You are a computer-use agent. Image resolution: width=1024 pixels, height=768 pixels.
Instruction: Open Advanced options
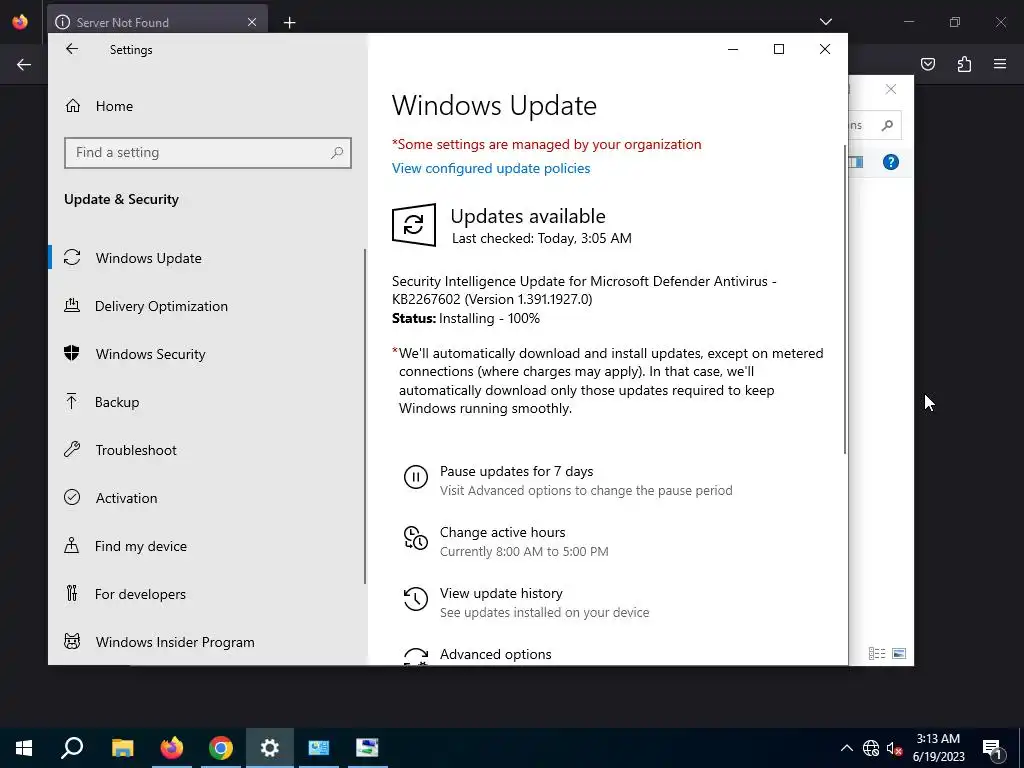[496, 654]
